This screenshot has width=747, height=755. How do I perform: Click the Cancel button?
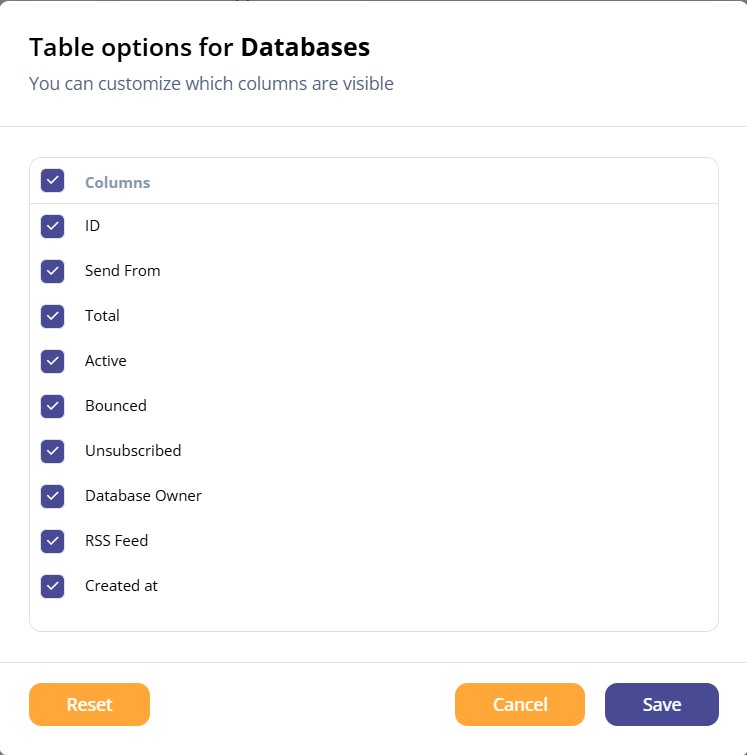[x=520, y=704]
